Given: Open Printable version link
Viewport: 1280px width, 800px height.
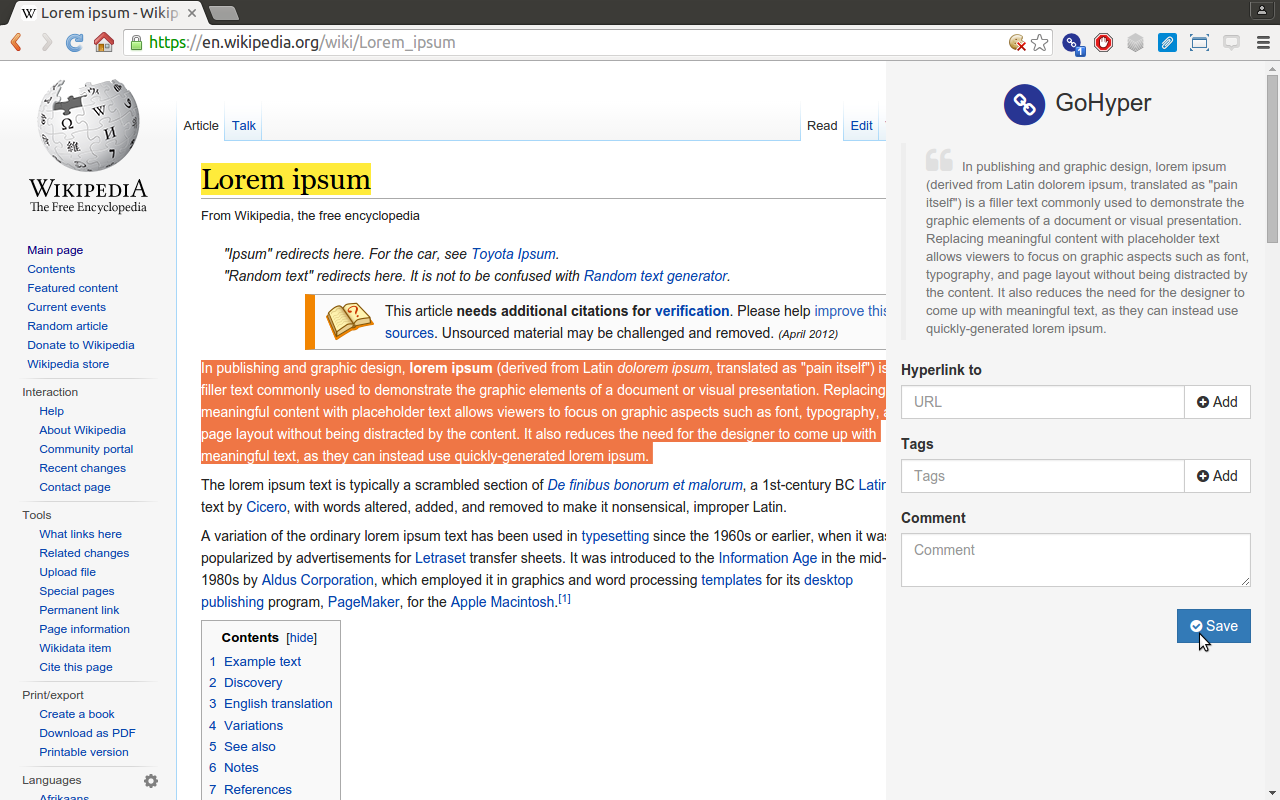Looking at the screenshot, I should click(84, 752).
